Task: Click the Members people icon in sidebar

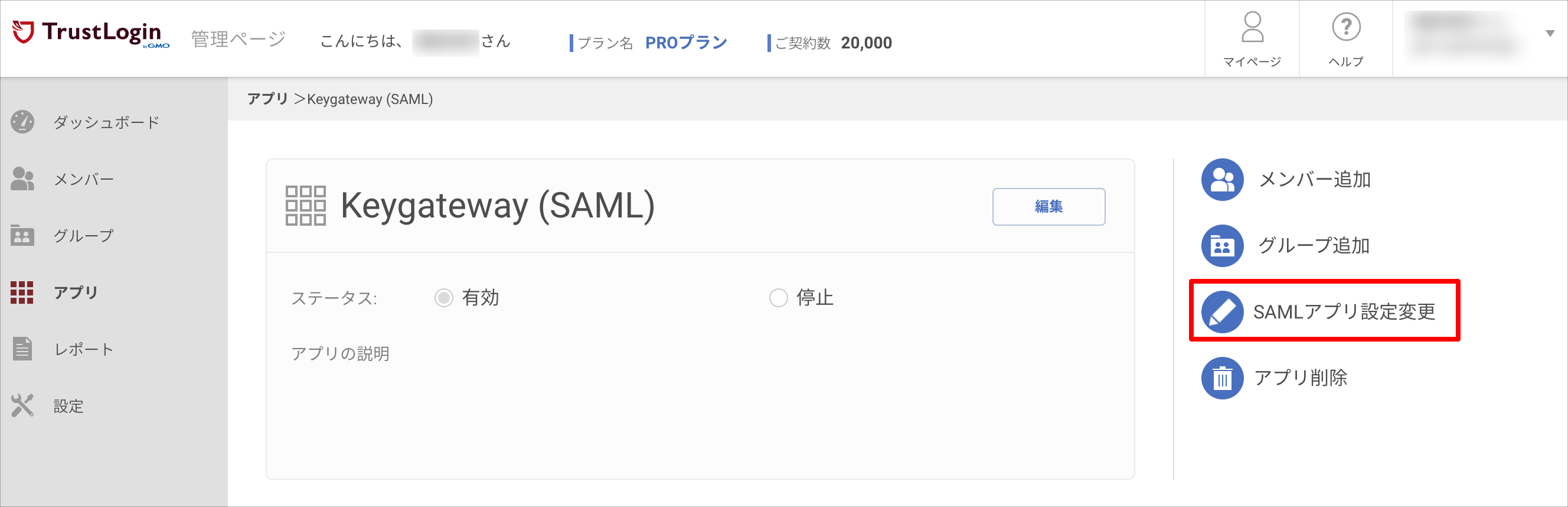Action: click(22, 178)
